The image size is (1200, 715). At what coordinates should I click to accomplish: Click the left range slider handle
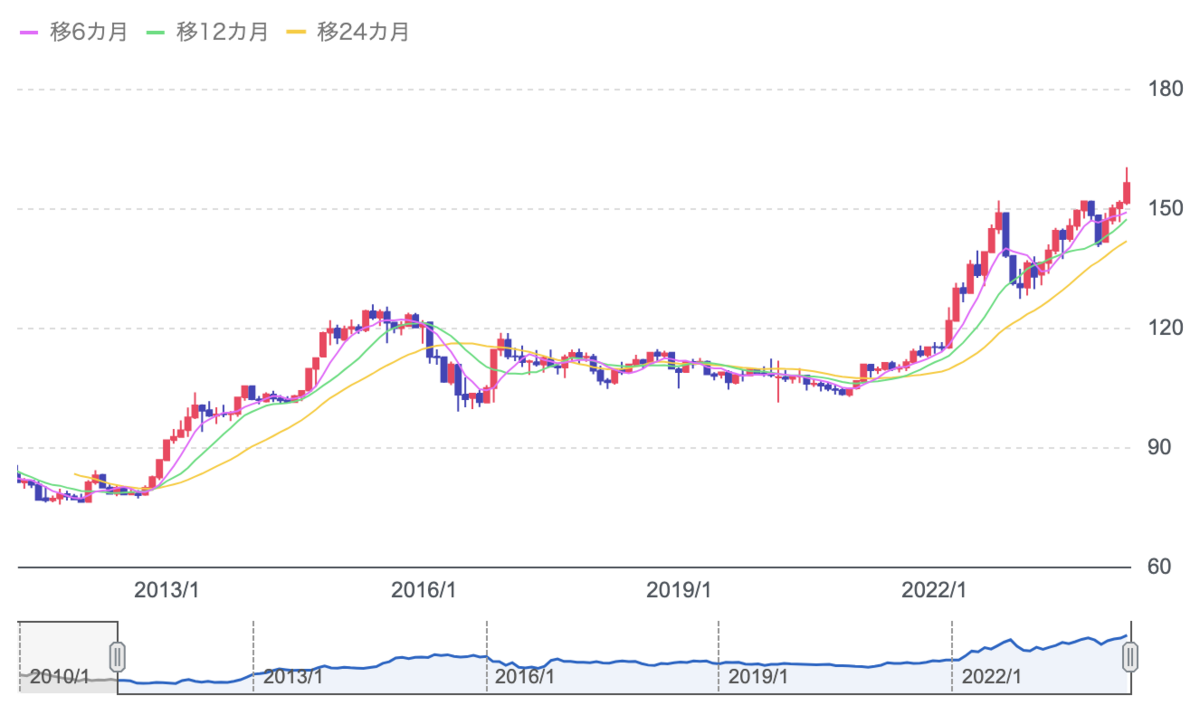(117, 657)
